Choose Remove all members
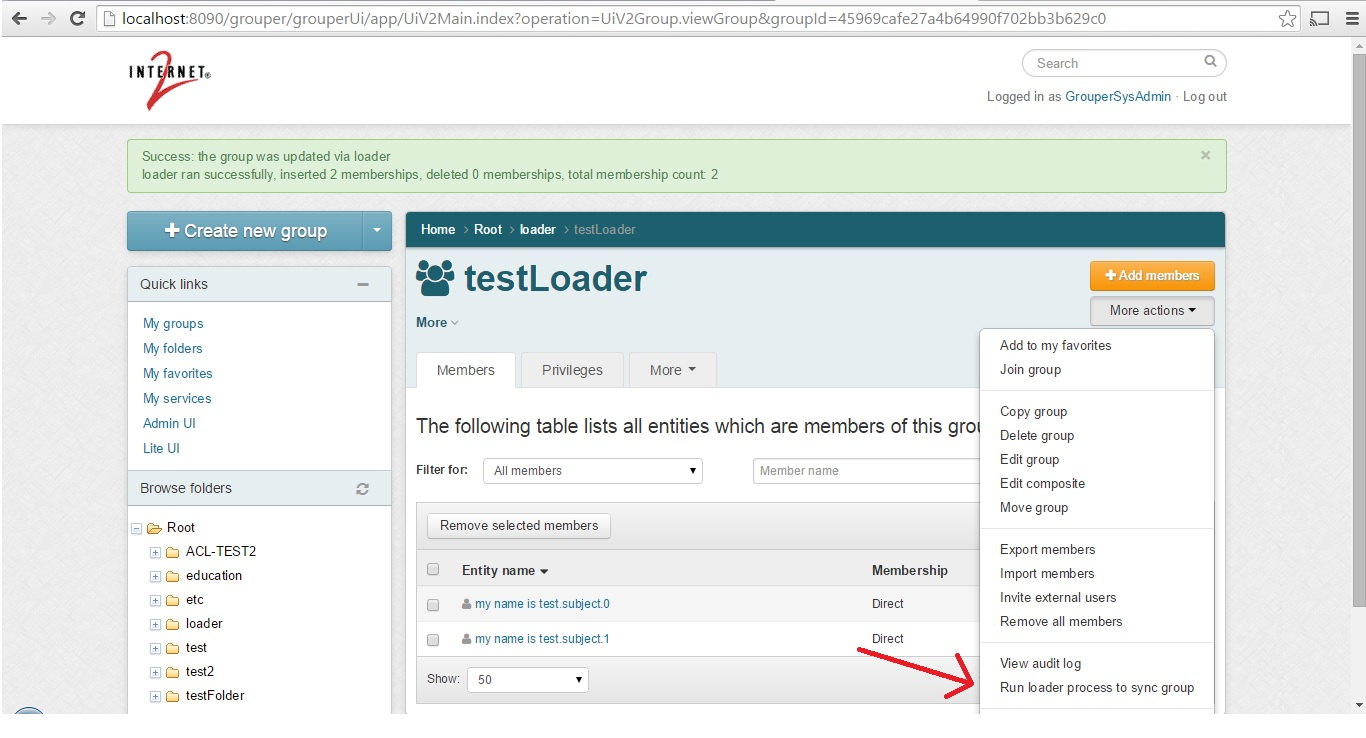This screenshot has width=1366, height=738. (1061, 622)
